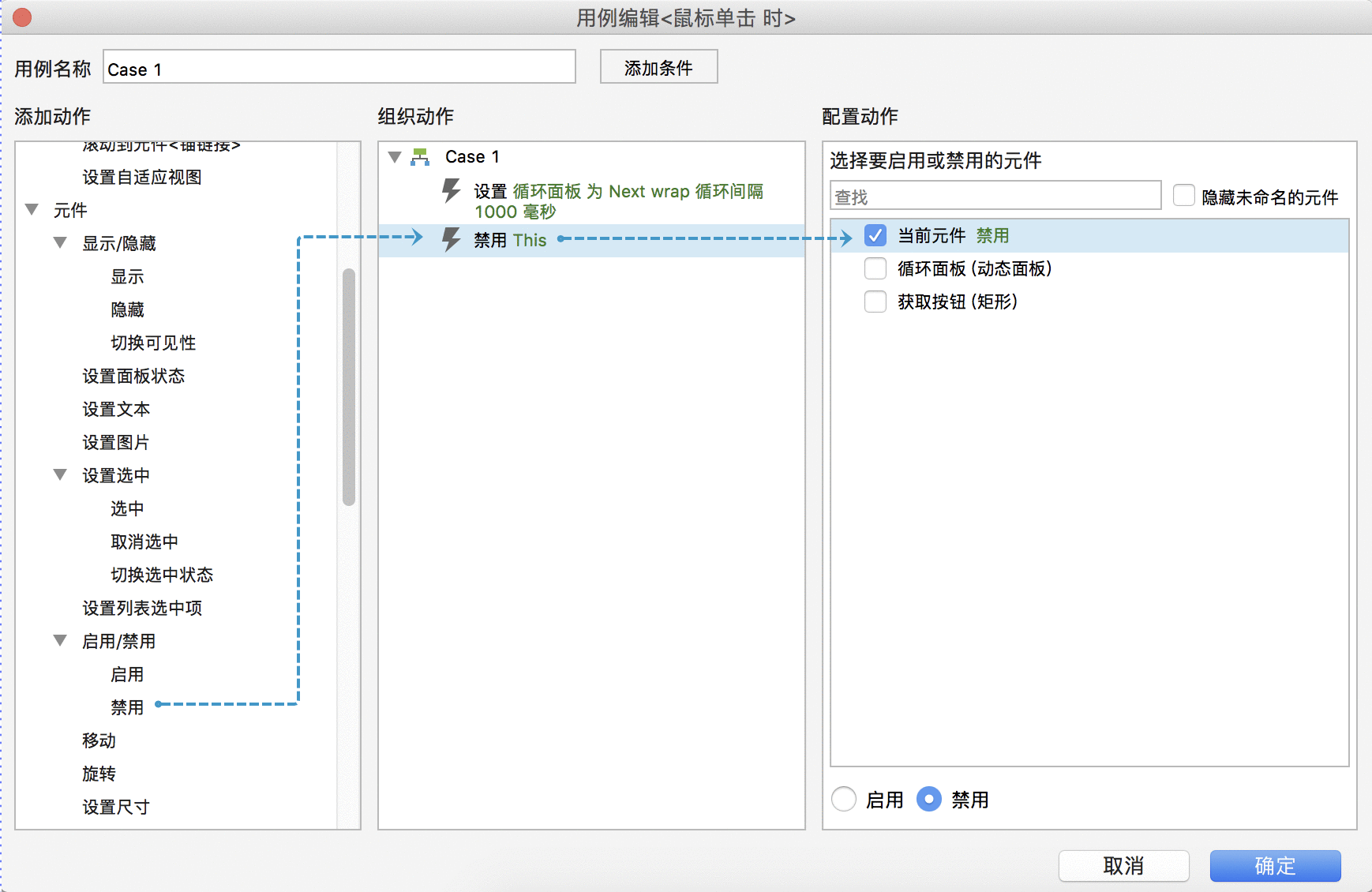Collapse the Case 1 node triangle

395,156
